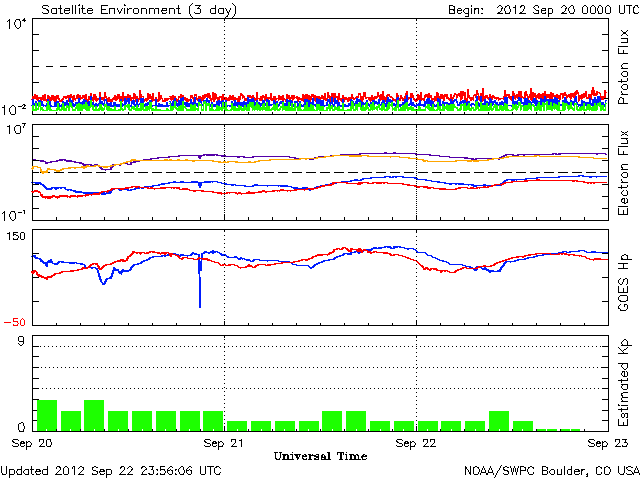
Task: Click the "0" tick label on Kp plot
Action: click(21, 427)
